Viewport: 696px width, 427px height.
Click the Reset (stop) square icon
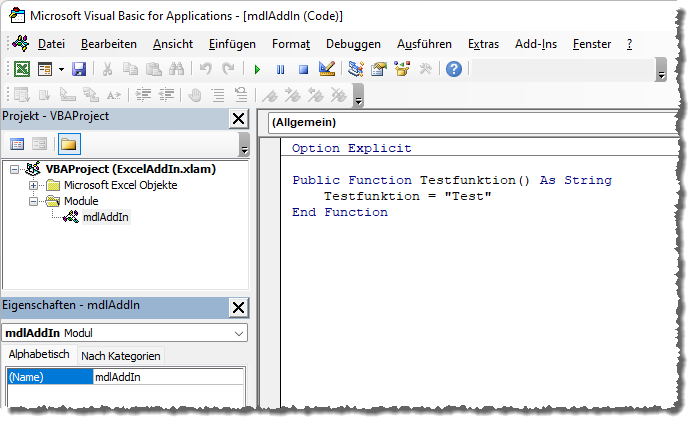(x=303, y=69)
